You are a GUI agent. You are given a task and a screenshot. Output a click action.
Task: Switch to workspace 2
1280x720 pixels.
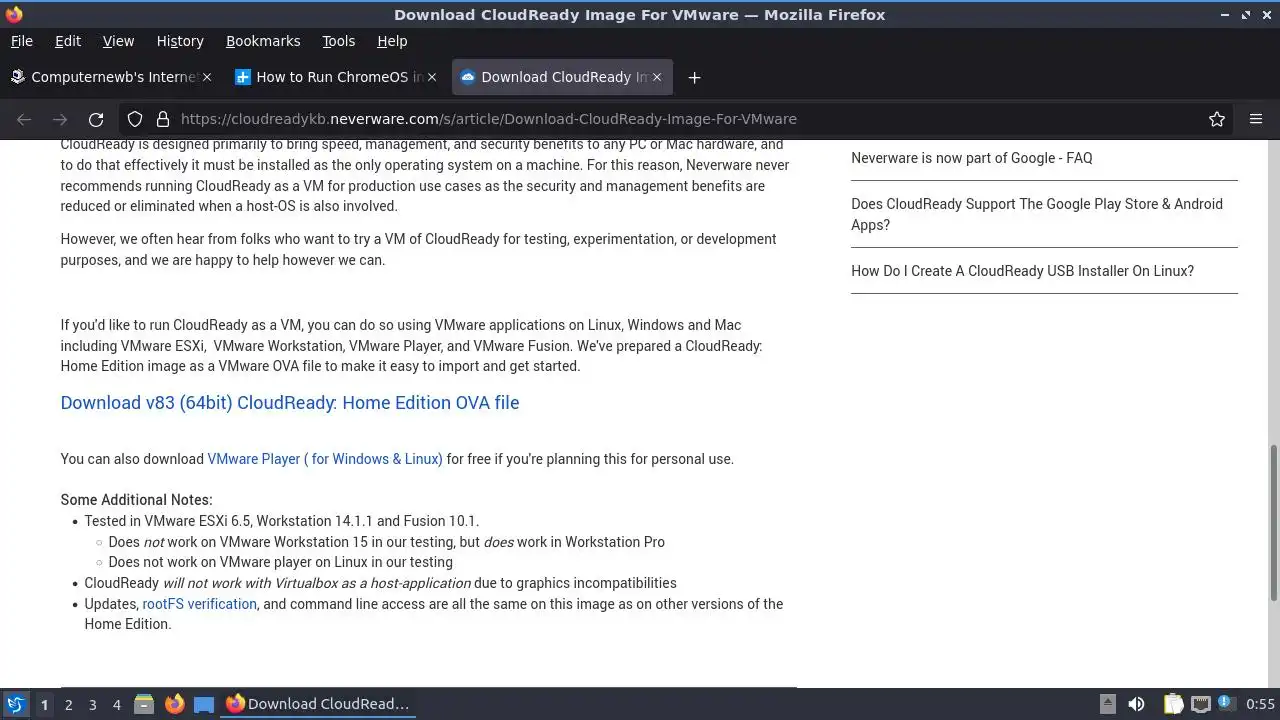(x=68, y=704)
